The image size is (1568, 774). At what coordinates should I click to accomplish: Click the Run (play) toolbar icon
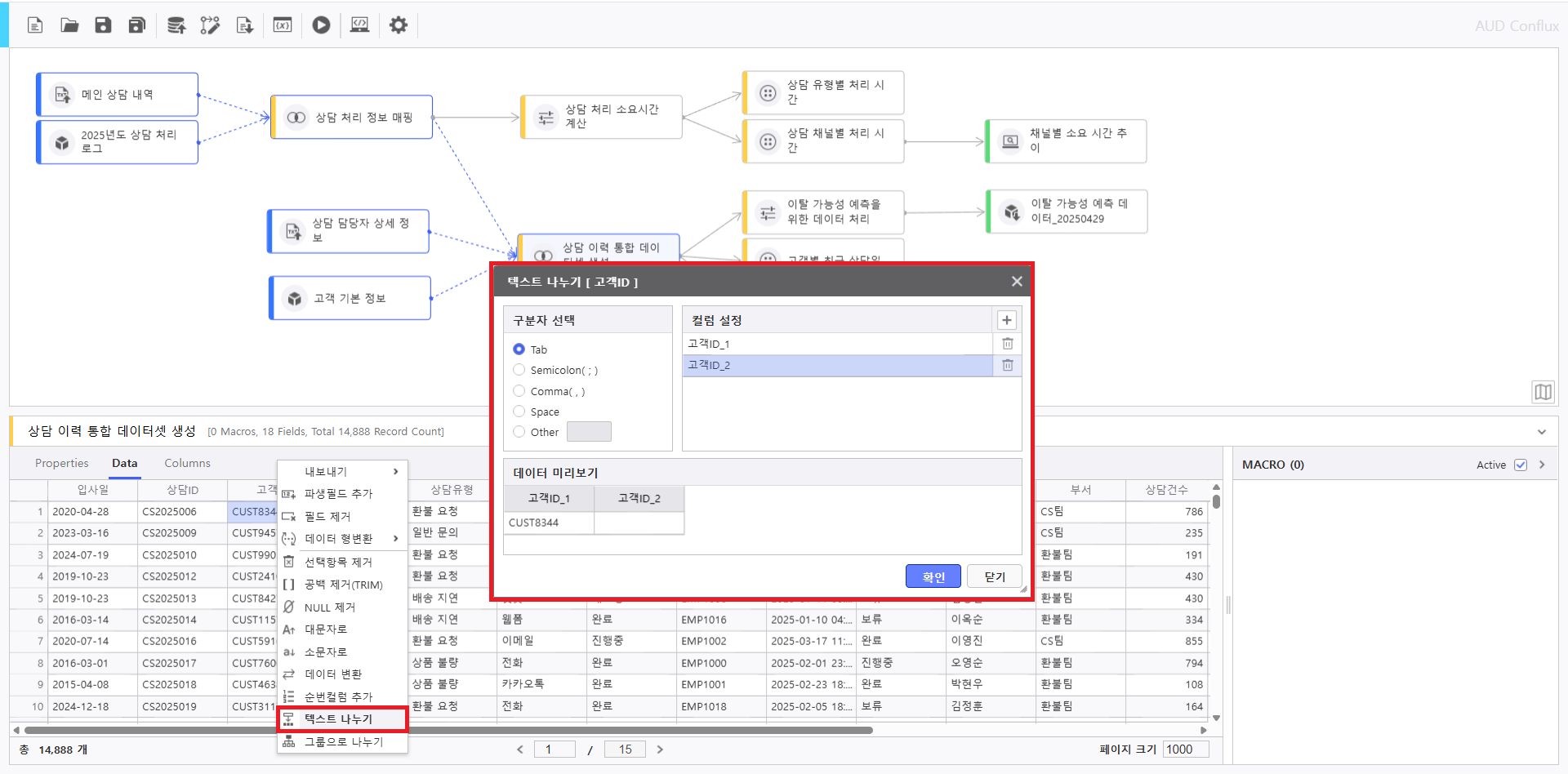[321, 25]
